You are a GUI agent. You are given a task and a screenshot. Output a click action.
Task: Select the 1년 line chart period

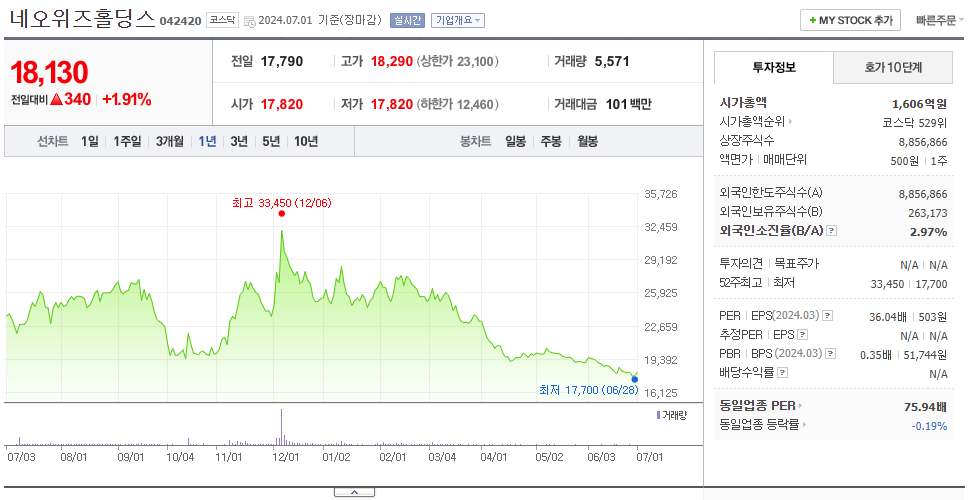(x=207, y=141)
